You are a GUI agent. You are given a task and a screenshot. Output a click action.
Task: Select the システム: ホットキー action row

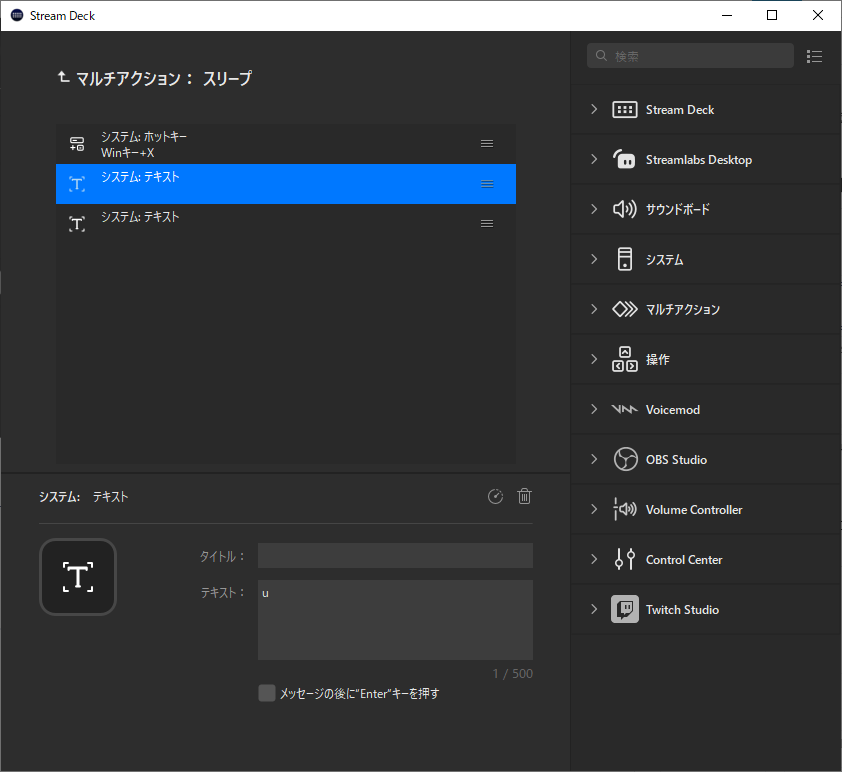point(286,144)
